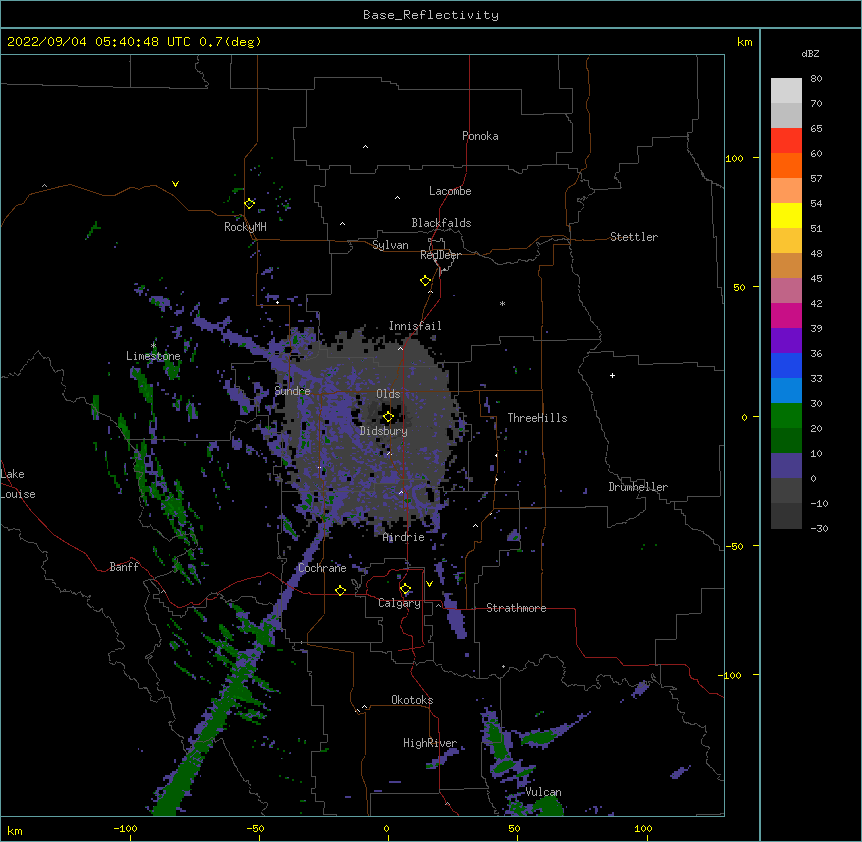Click the yellow V marker east of Calgary

(429, 584)
